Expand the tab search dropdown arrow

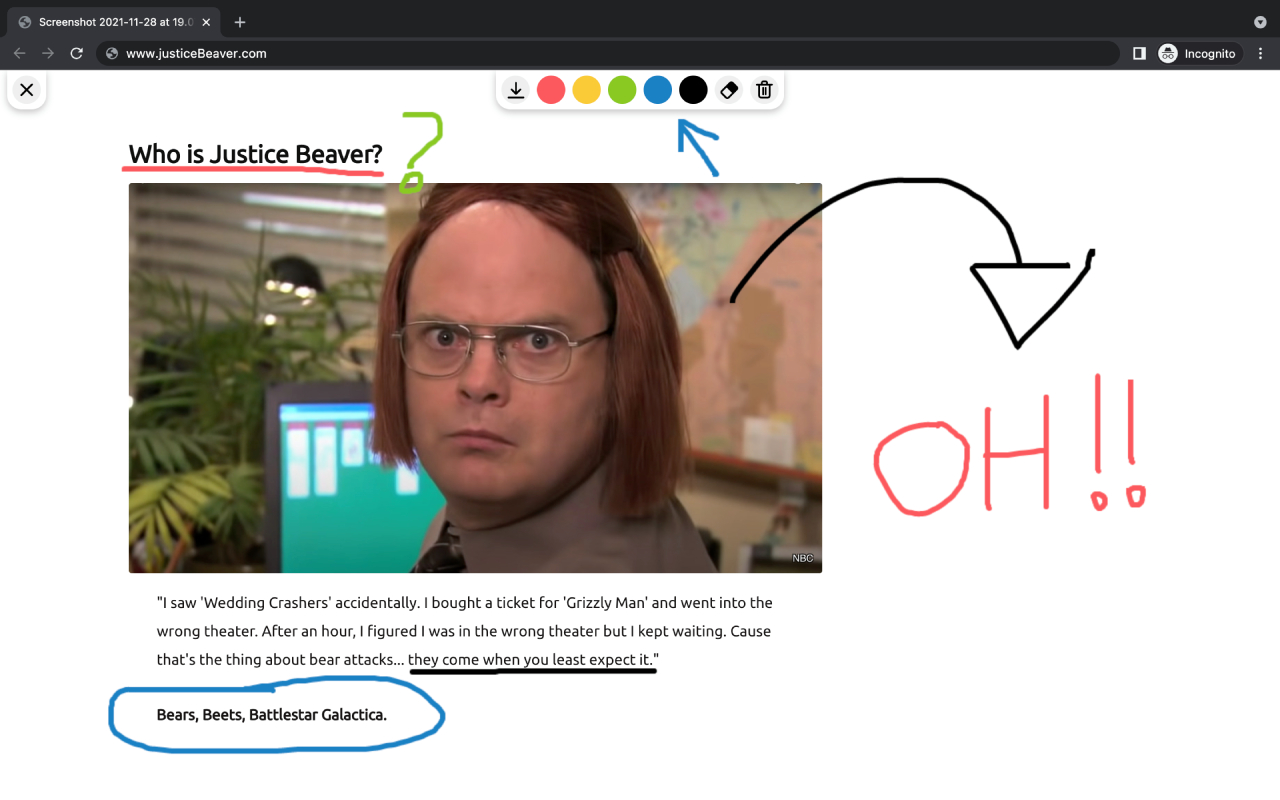(x=1260, y=22)
